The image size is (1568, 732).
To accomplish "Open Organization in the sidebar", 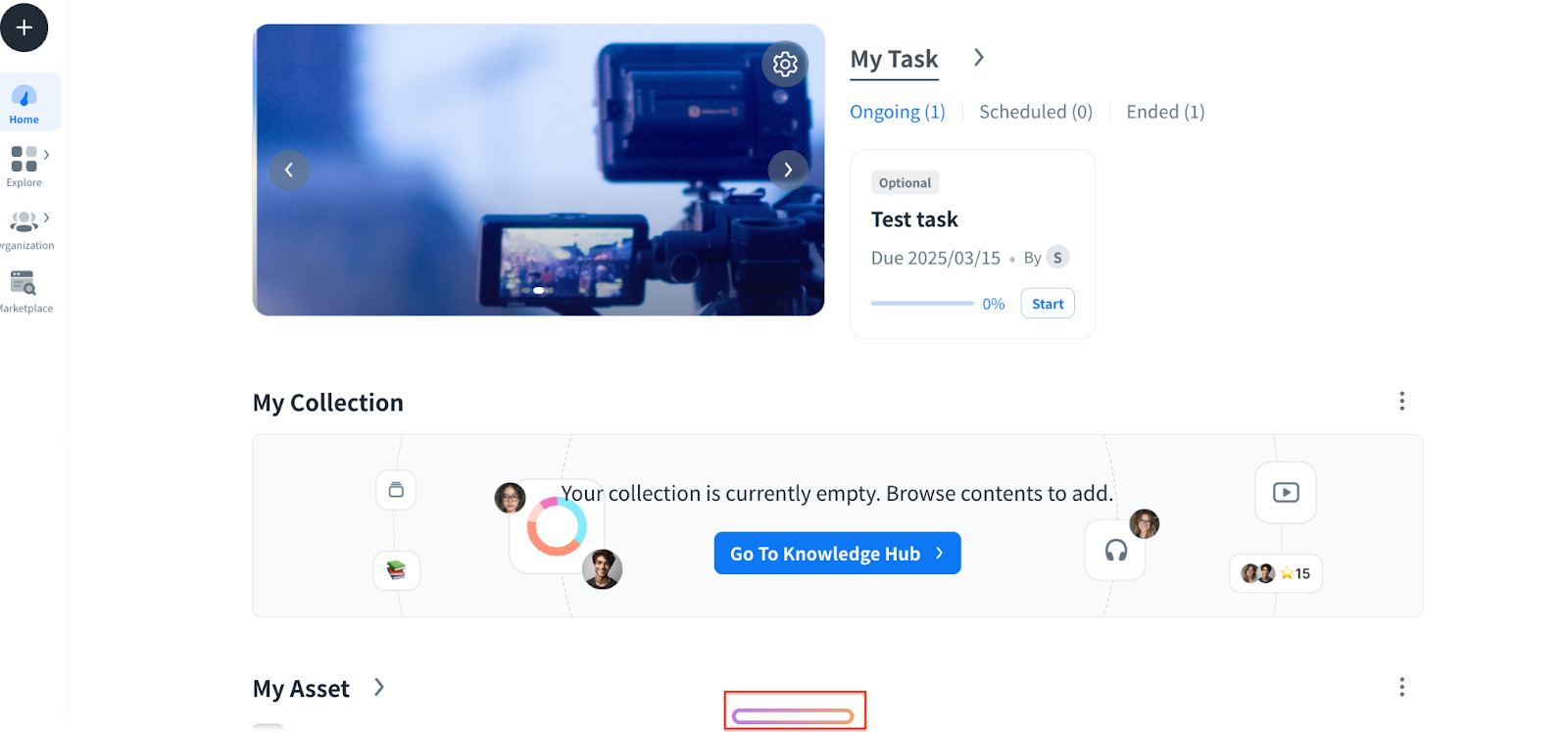I will pos(24,229).
